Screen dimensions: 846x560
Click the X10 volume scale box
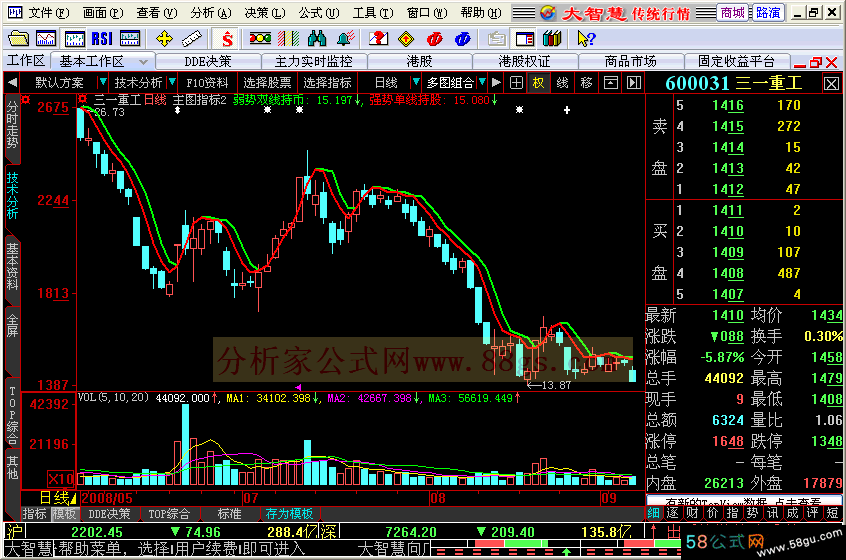60,479
